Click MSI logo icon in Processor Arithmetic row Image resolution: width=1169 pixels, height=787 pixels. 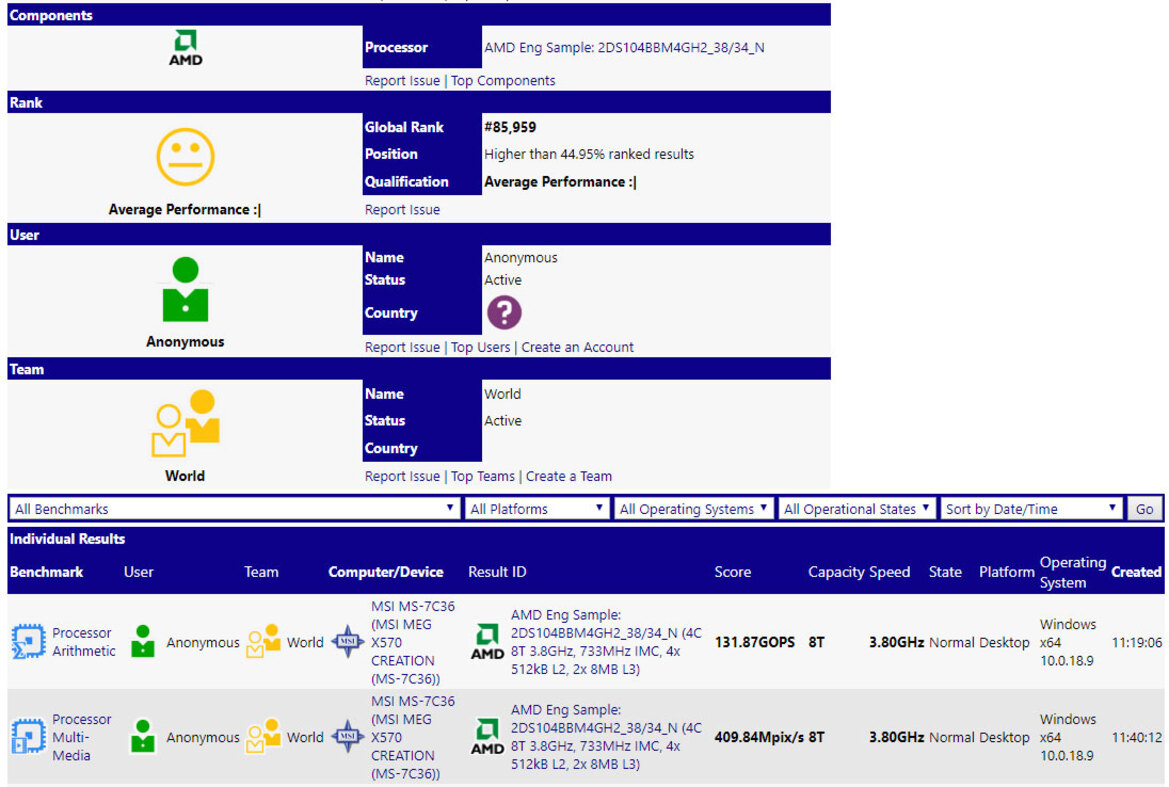[x=347, y=642]
